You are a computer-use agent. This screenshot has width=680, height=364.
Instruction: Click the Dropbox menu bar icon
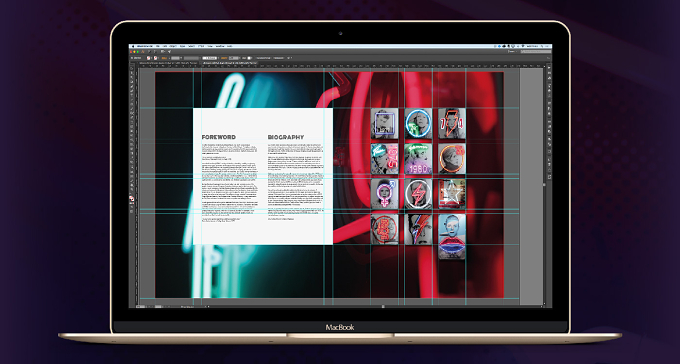pyautogui.click(x=500, y=46)
